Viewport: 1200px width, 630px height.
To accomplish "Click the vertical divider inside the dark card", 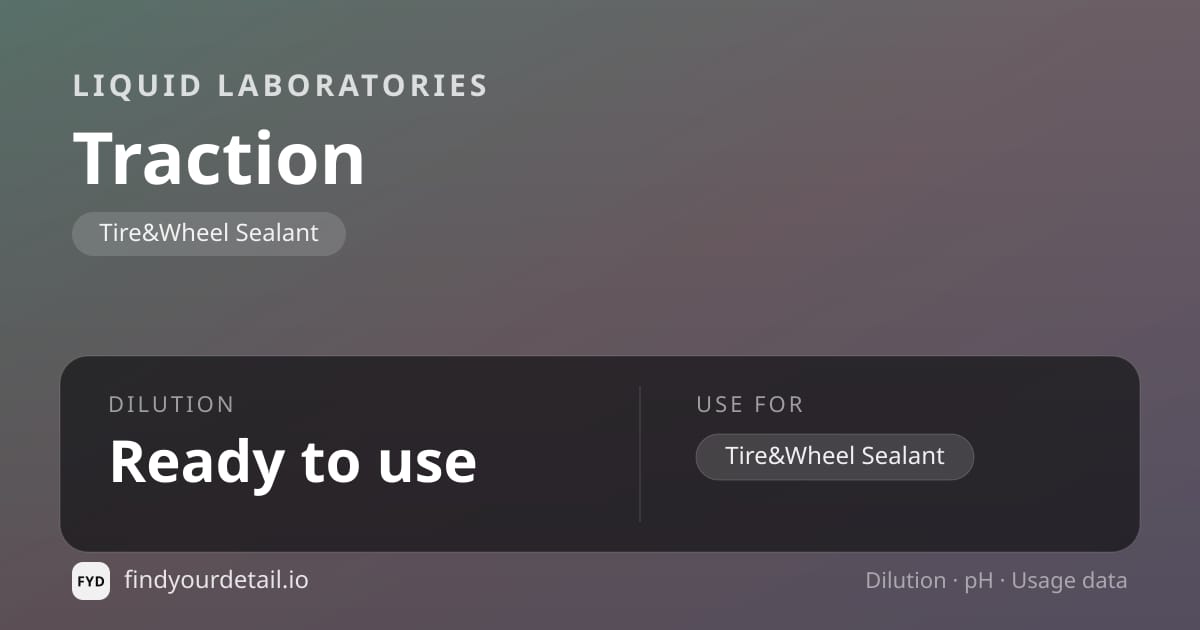I will (x=640, y=454).
